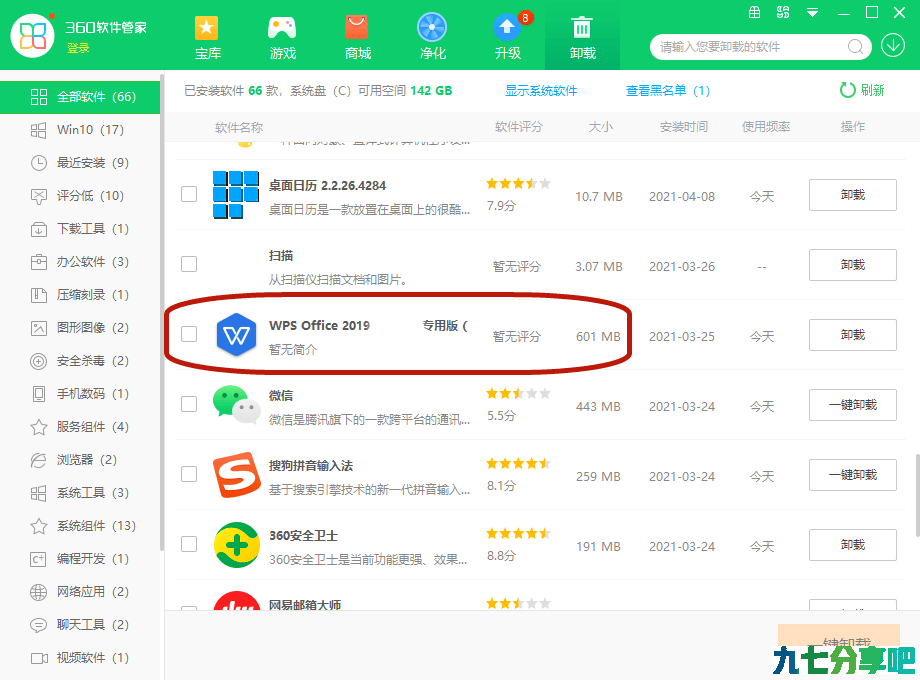
Task: Open the 商城 store tab
Action: 357,38
